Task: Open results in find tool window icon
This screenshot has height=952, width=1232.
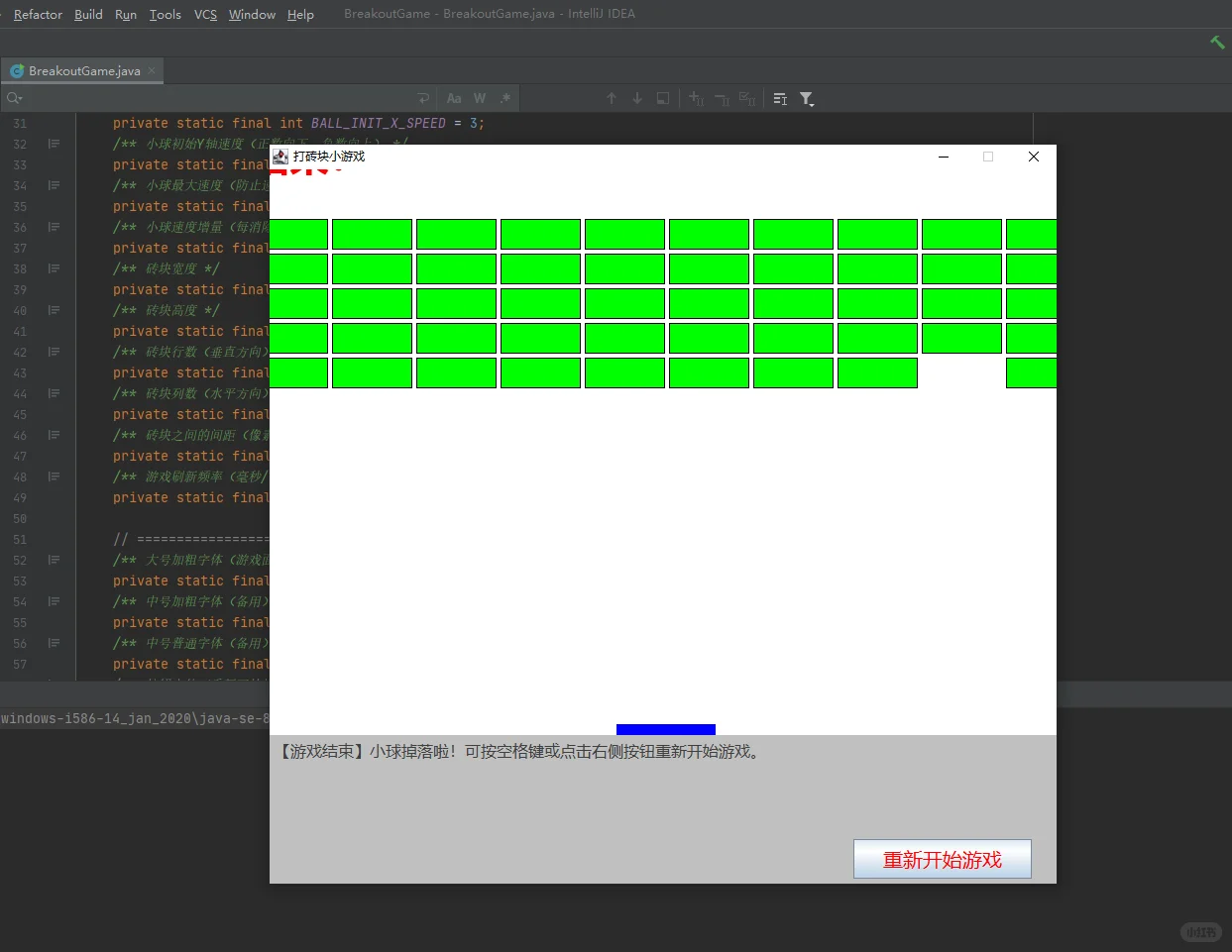Action: click(780, 98)
